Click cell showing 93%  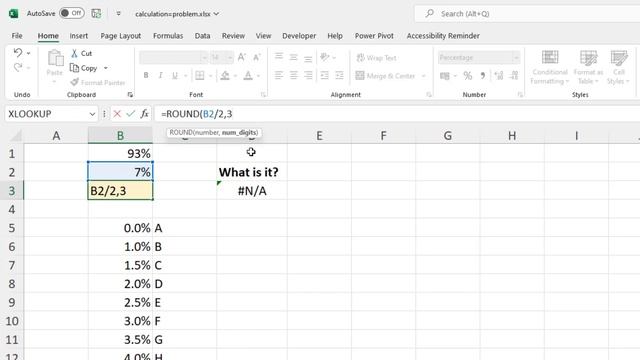pyautogui.click(x=120, y=153)
